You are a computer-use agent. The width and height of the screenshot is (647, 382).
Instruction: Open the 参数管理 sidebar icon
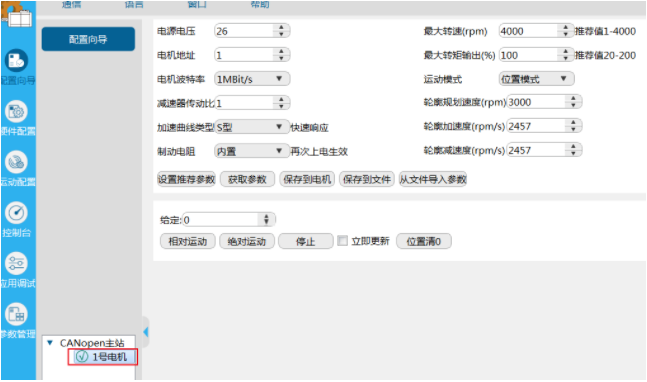tap(16, 314)
